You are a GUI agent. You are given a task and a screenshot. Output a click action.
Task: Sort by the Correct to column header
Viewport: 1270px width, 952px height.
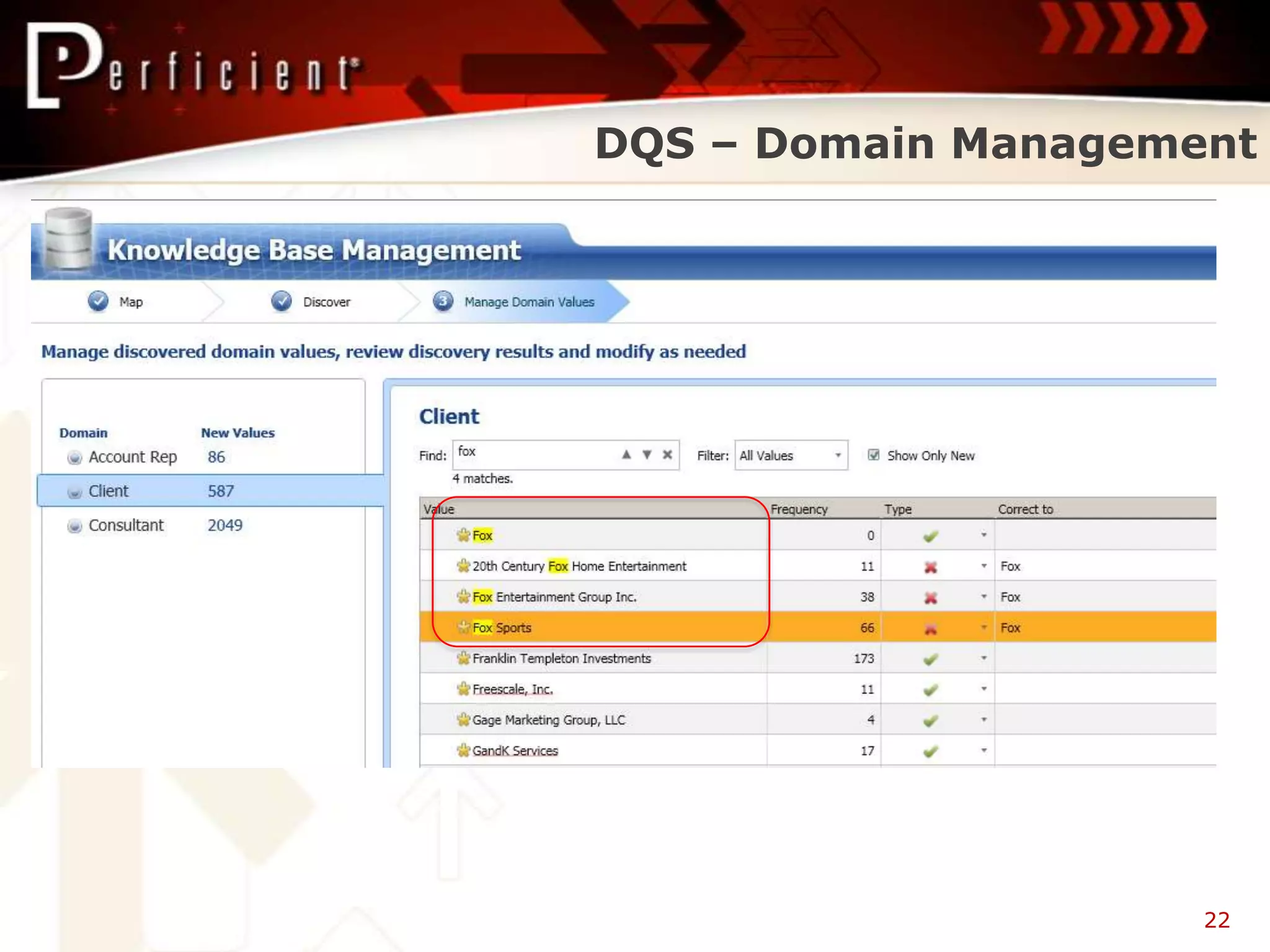coord(1026,509)
